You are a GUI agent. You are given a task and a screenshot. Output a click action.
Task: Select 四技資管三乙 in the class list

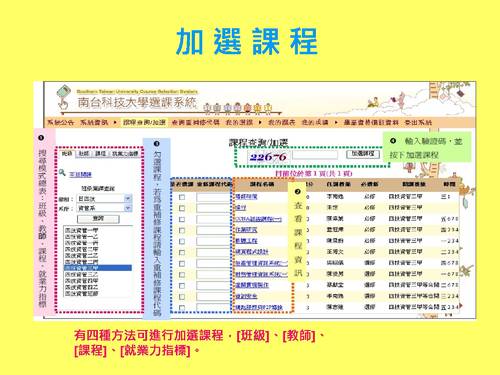81,274
